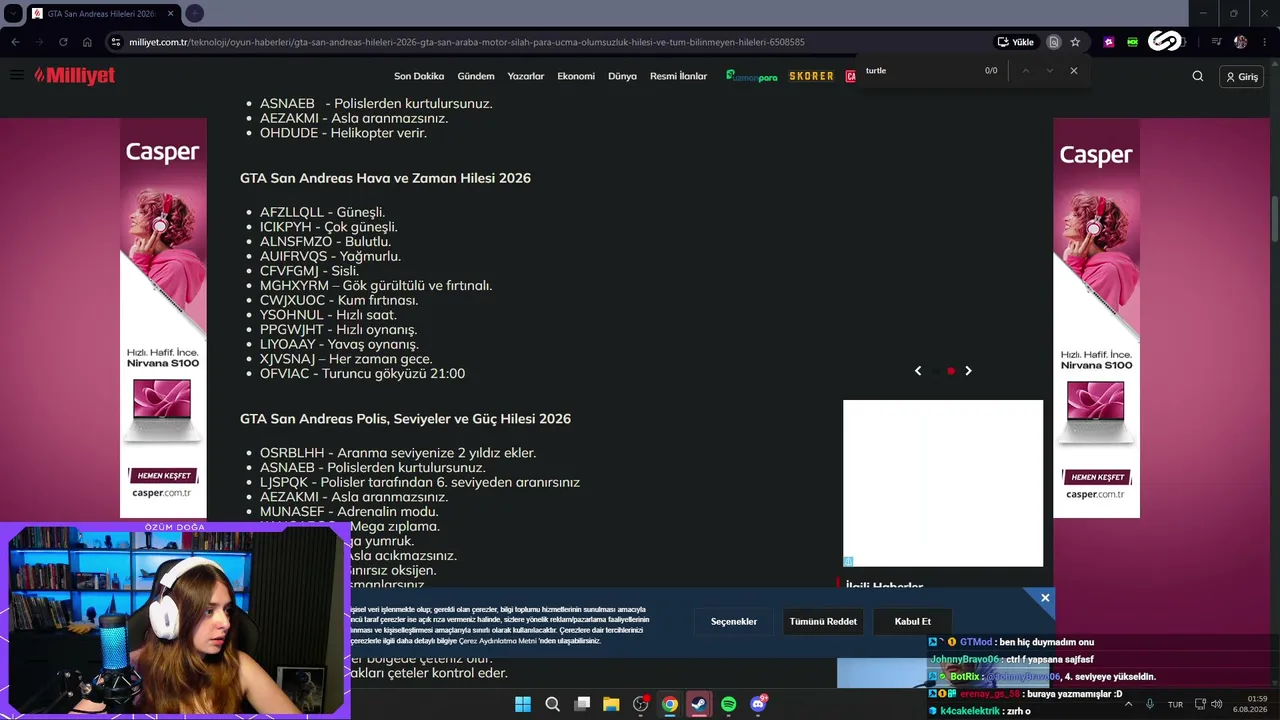Go to next find result
The image size is (1280, 720).
[x=1049, y=71]
